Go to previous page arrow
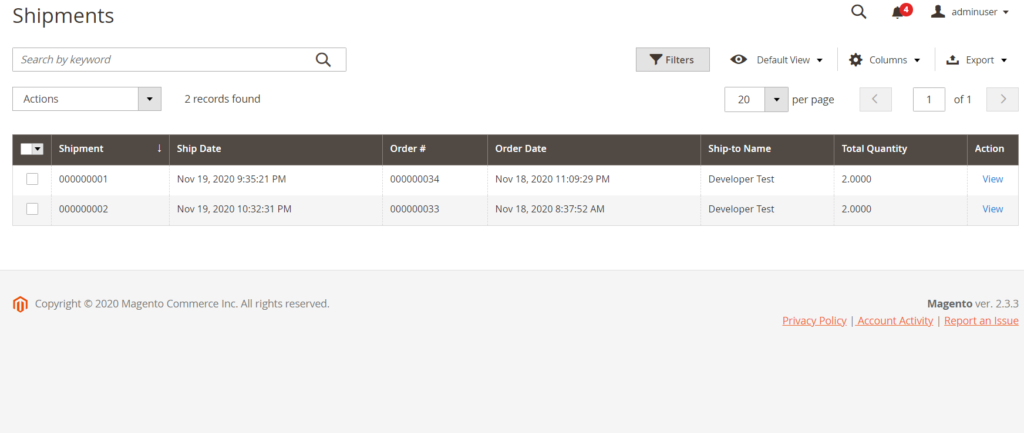 click(x=875, y=99)
